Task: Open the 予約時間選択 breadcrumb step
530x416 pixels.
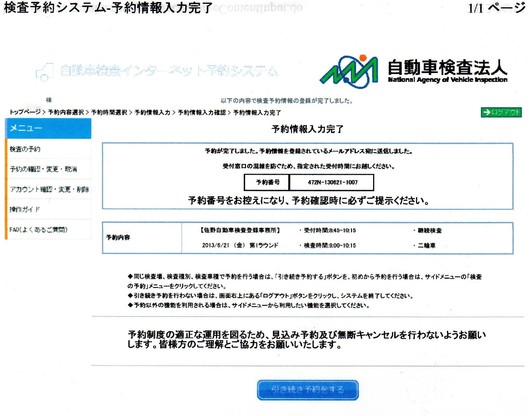Action: (x=109, y=112)
